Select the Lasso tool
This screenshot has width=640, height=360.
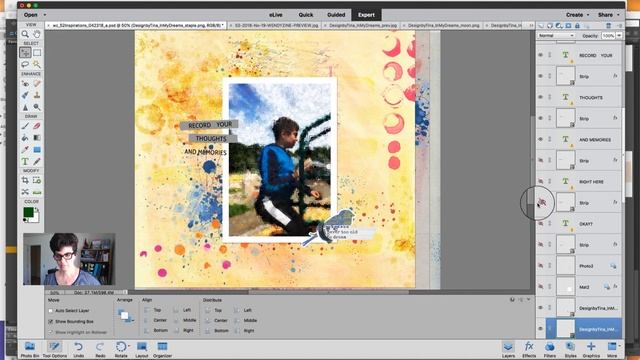25,64
